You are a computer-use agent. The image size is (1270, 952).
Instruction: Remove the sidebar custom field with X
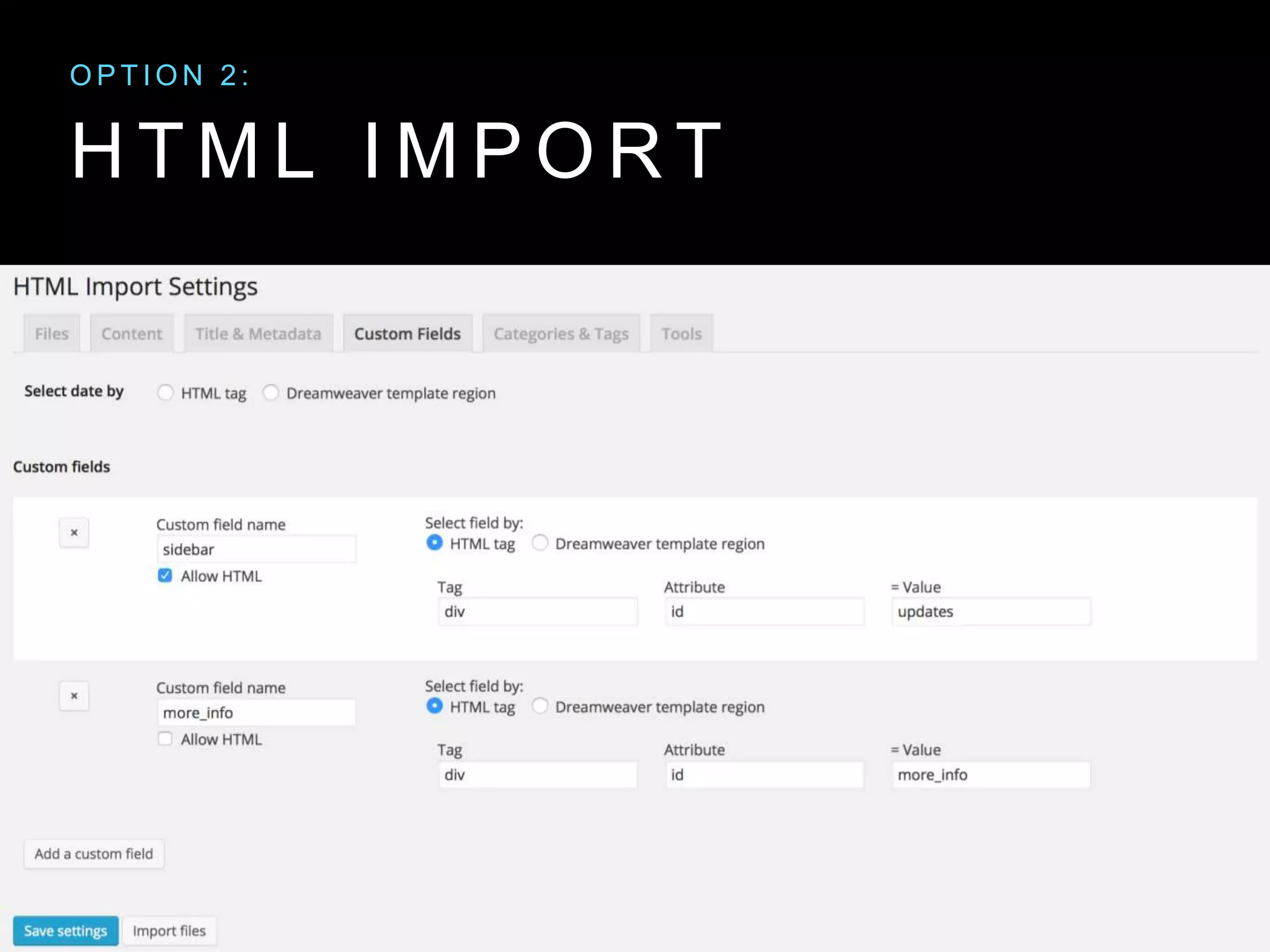coord(74,532)
